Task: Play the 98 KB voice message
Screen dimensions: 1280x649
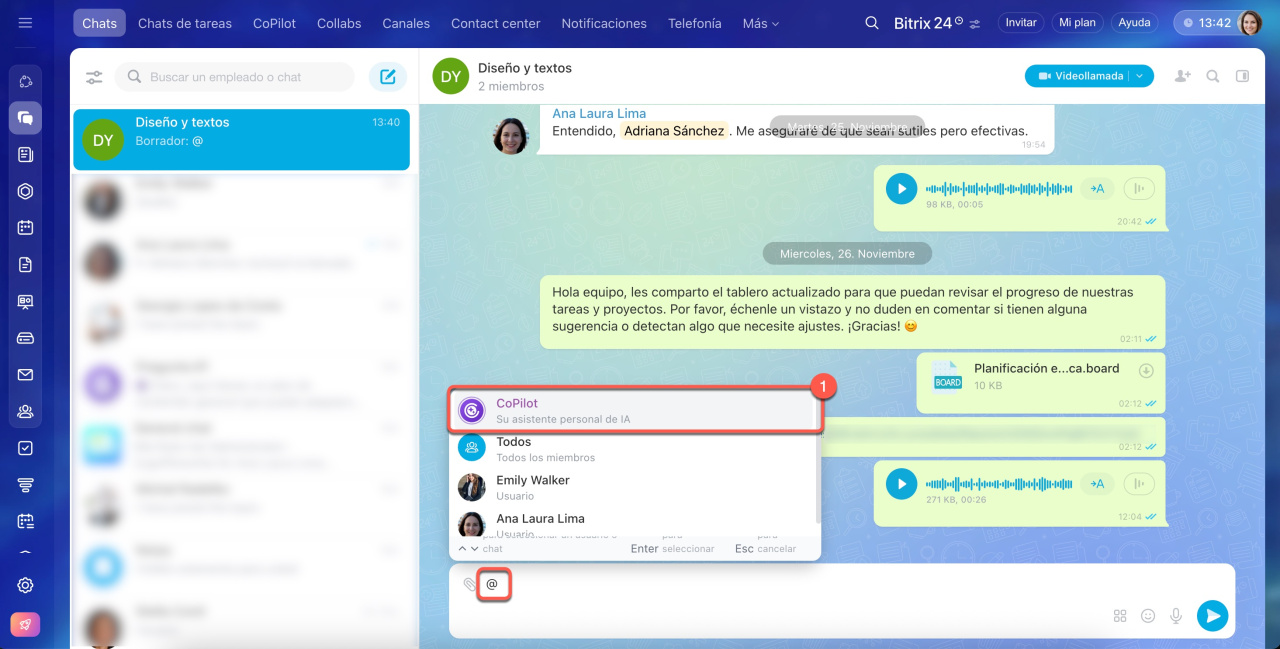Action: tap(901, 188)
